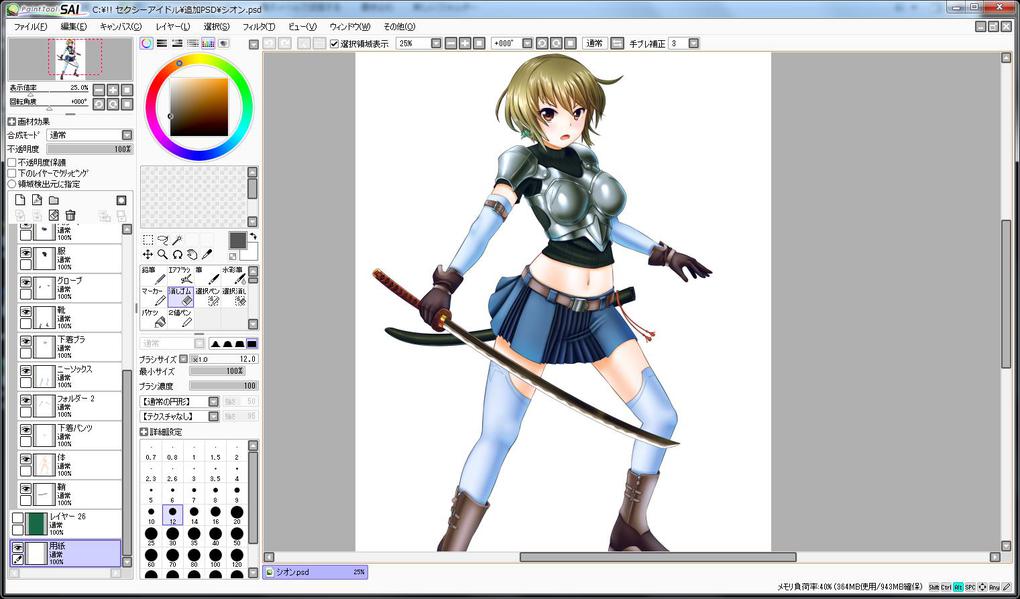Create a new normal layer
1020x599 pixels.
pos(20,200)
